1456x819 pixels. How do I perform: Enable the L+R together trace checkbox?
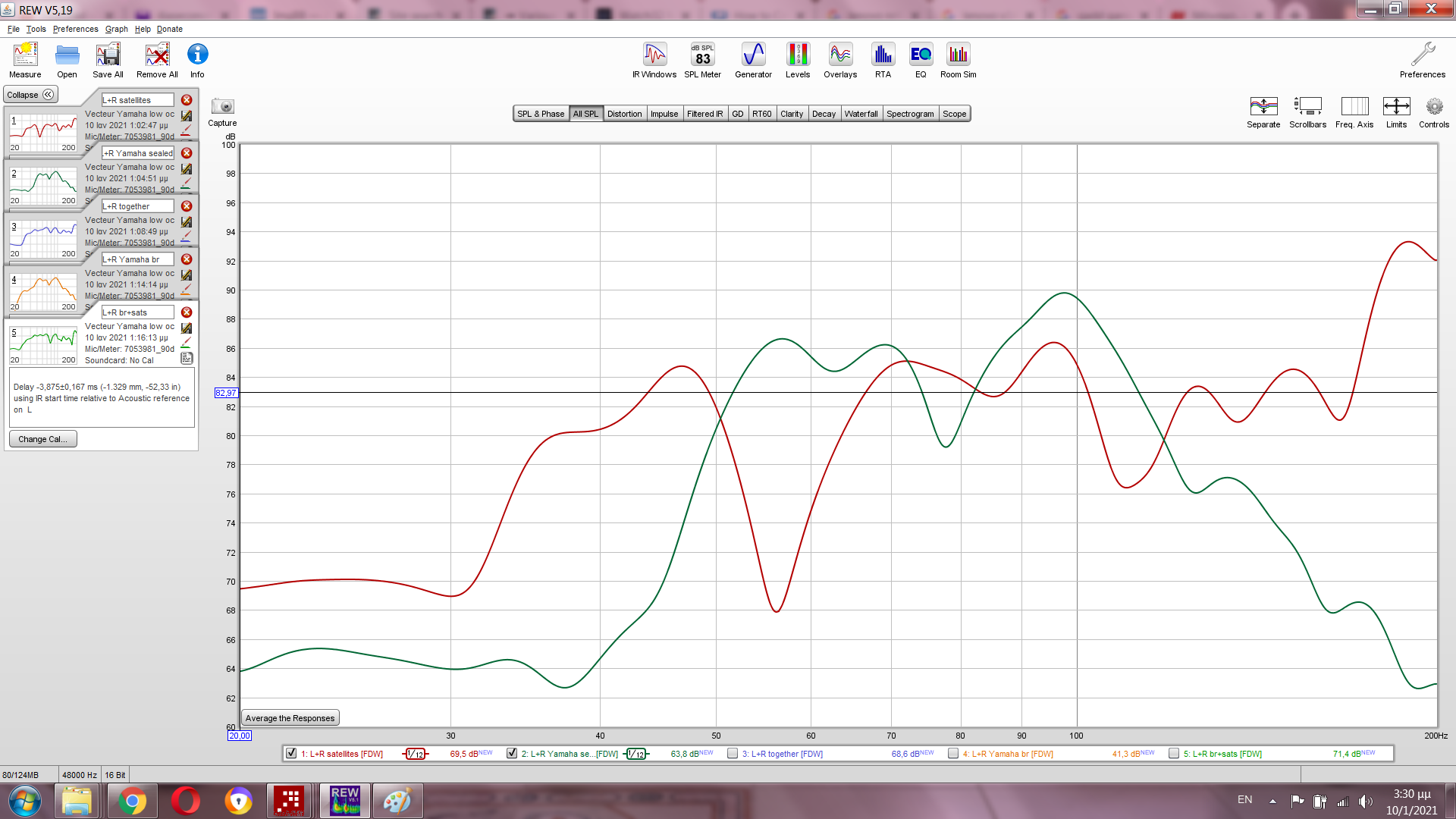click(733, 753)
